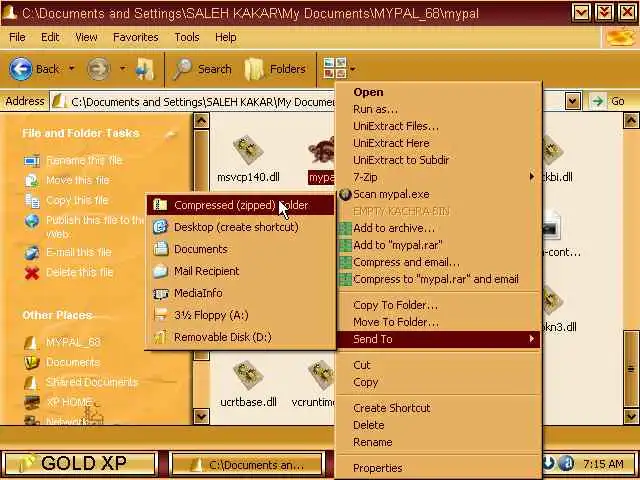640x480 pixels.
Task: Click Rename in context menu
Action: coord(438,442)
